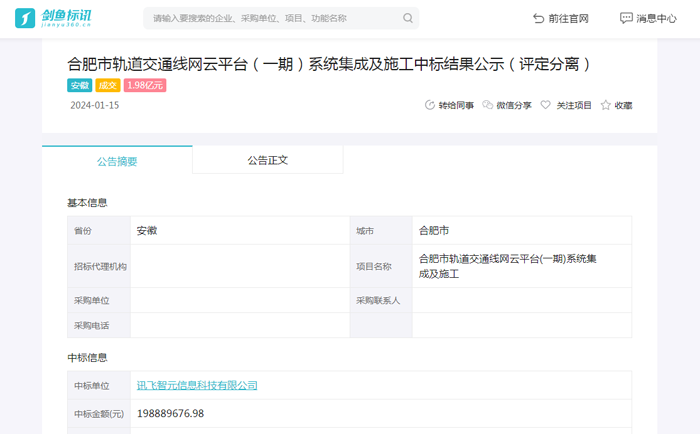This screenshot has height=434, width=700.
Task: Switch to the 公告正文 tab
Action: point(267,160)
